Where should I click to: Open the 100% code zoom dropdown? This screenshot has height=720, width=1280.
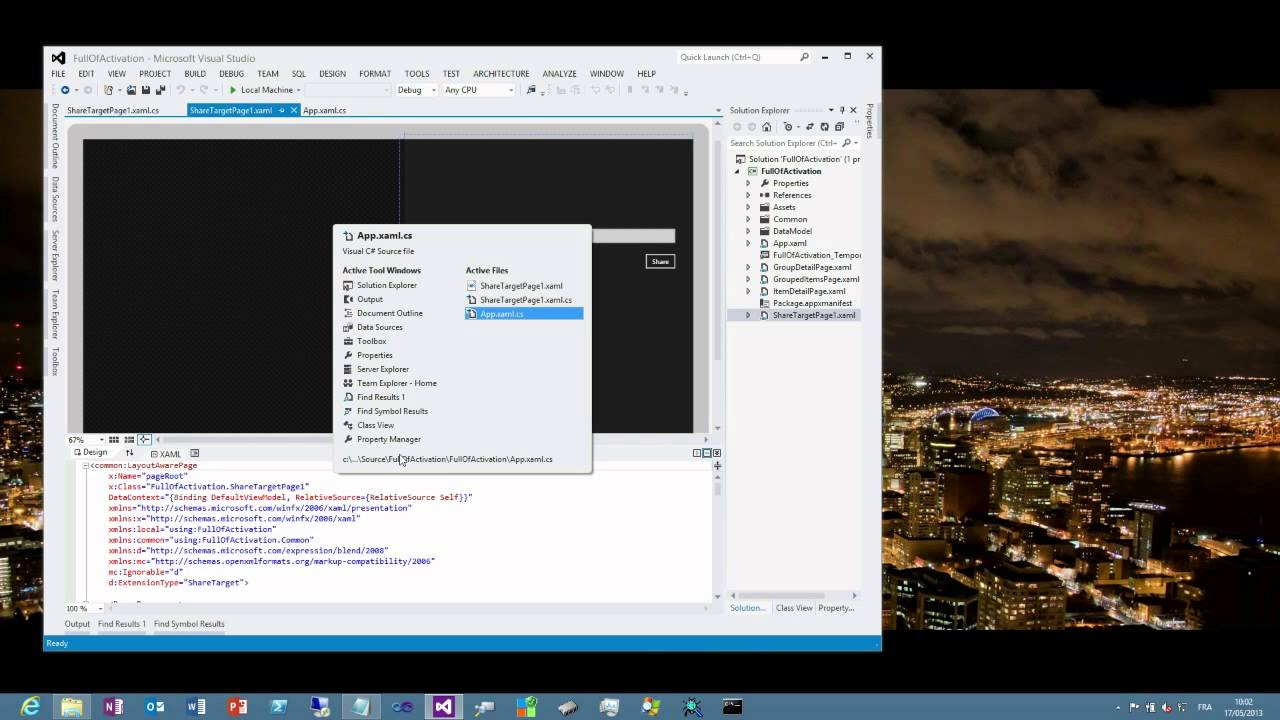[100, 609]
